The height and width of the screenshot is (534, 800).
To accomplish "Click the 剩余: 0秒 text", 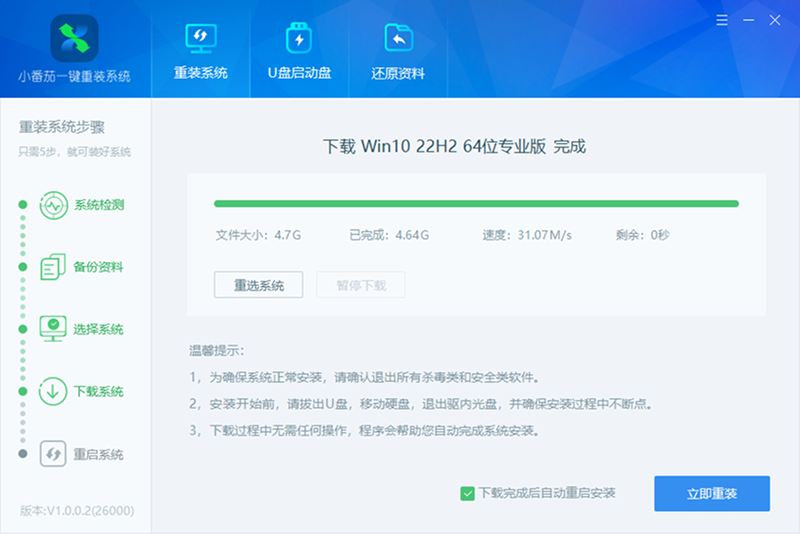I will (642, 235).
